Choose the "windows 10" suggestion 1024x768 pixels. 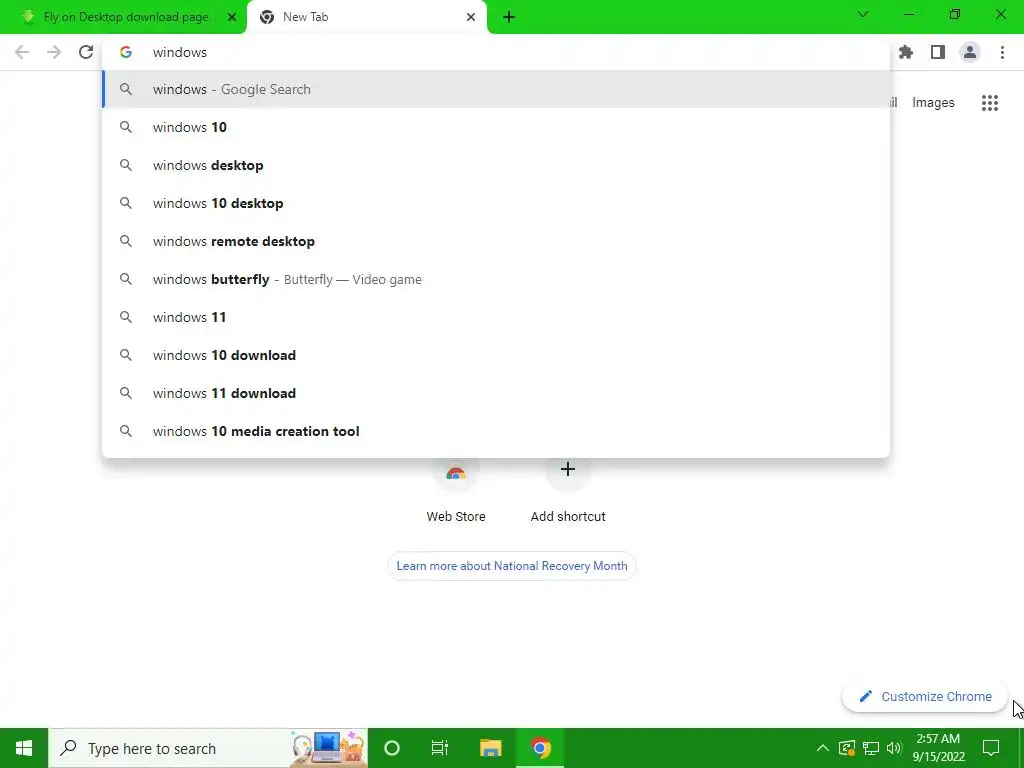[496, 127]
